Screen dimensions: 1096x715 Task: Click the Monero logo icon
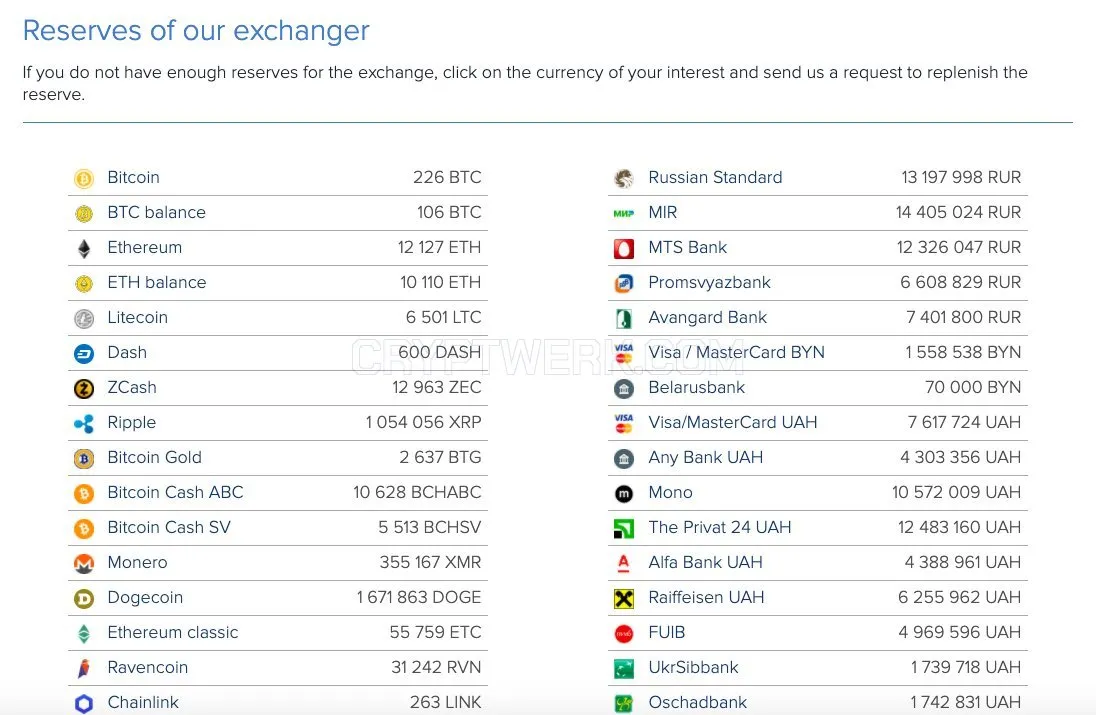click(x=84, y=563)
